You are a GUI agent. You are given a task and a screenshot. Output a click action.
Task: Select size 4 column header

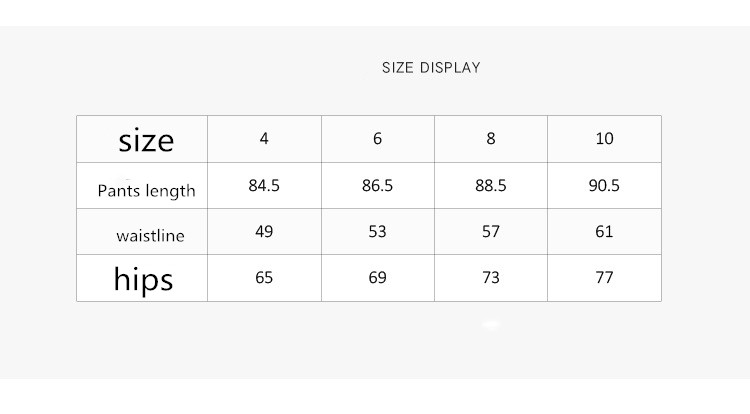(264, 139)
